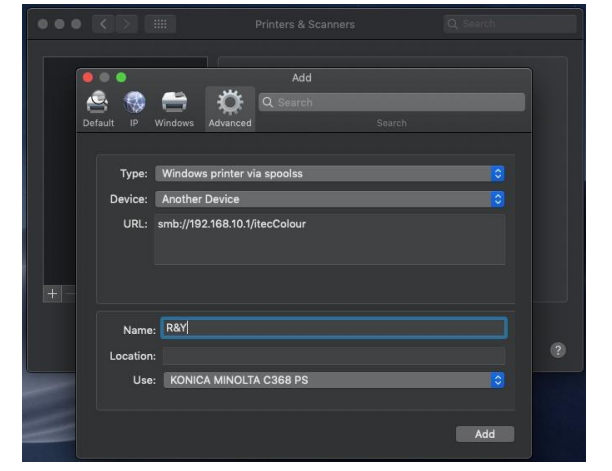Click the show all grid icon
Viewport: 612px width, 471px height.
click(x=160, y=23)
